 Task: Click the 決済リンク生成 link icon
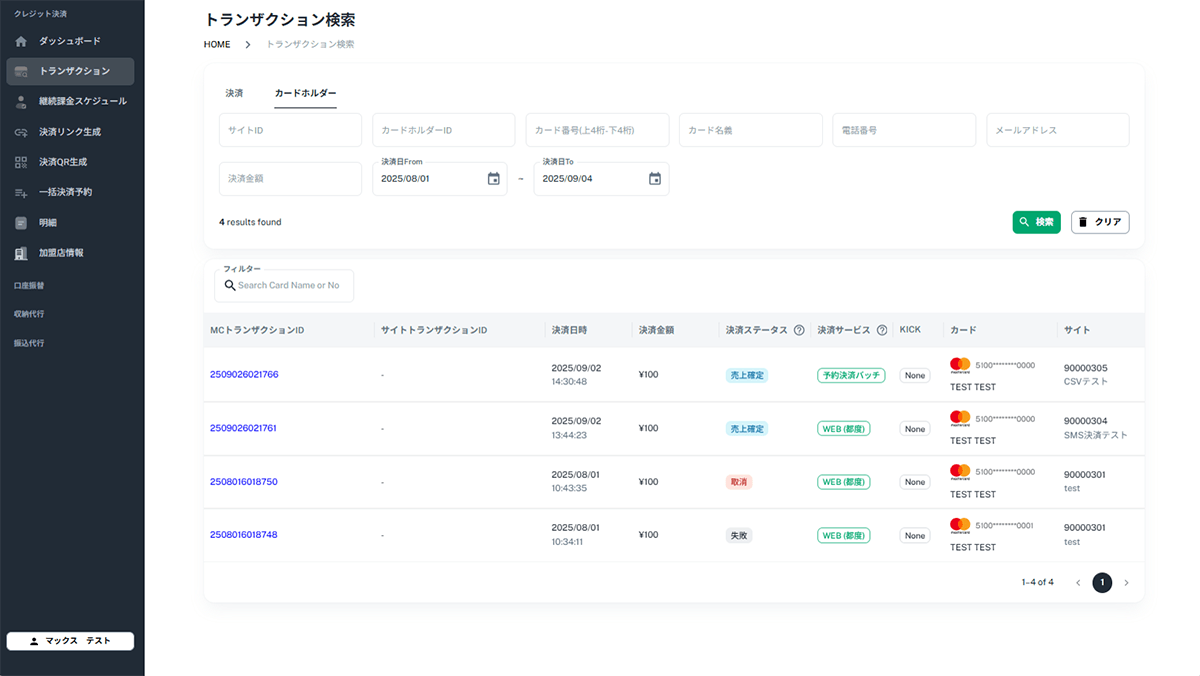coord(21,132)
